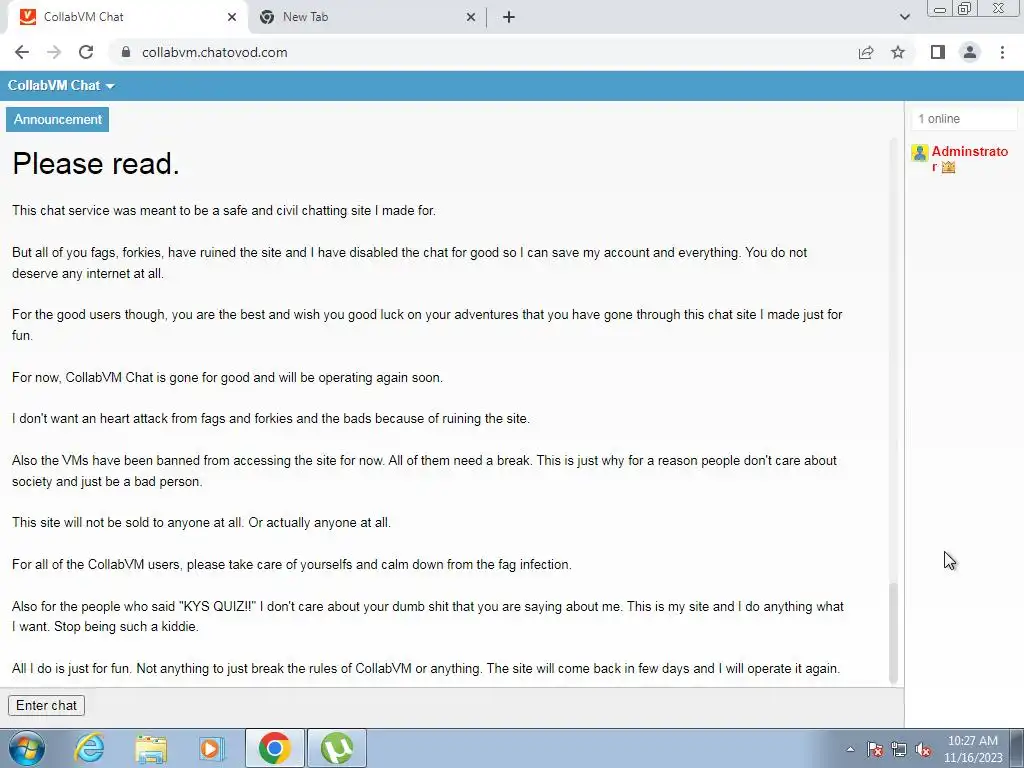View site info via the lock icon
This screenshot has height=768, width=1024.
click(x=126, y=52)
